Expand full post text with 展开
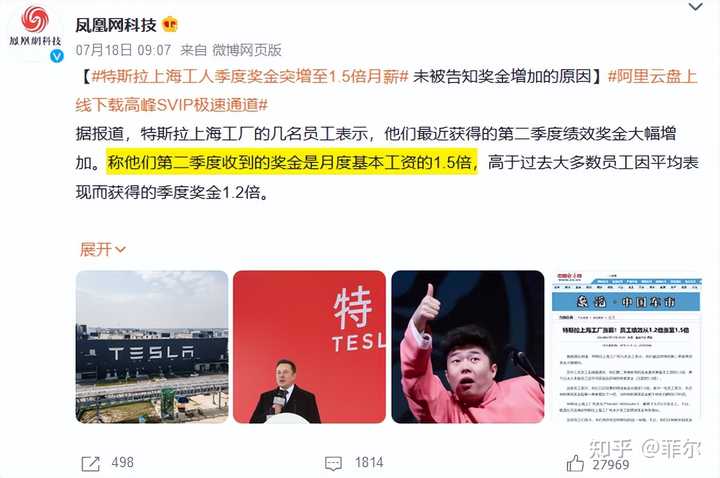The image size is (720, 478). 102,249
